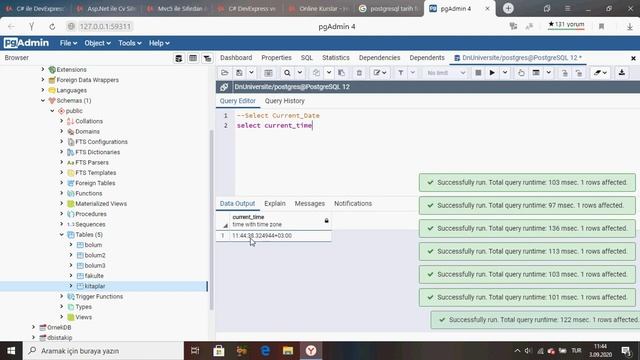Viewport: 640px width, 360px height.
Task: Open the Filter options dropdown arrow
Action: (x=413, y=73)
